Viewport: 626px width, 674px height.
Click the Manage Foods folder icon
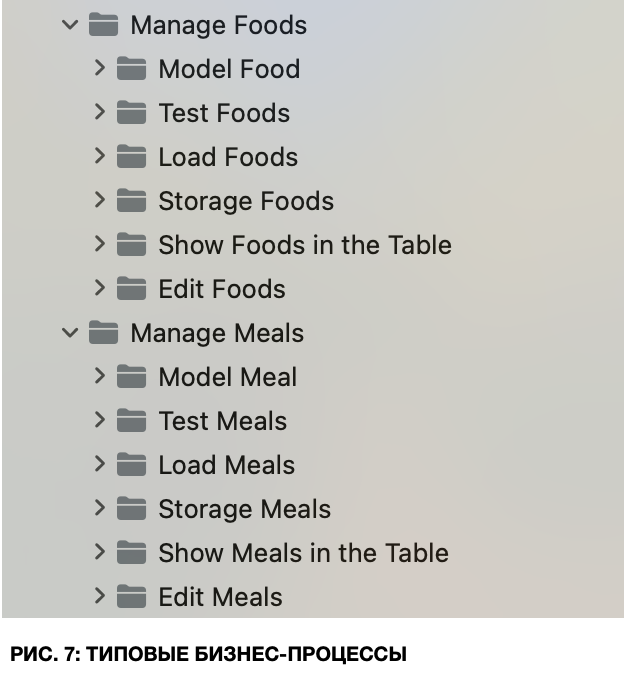click(x=103, y=25)
